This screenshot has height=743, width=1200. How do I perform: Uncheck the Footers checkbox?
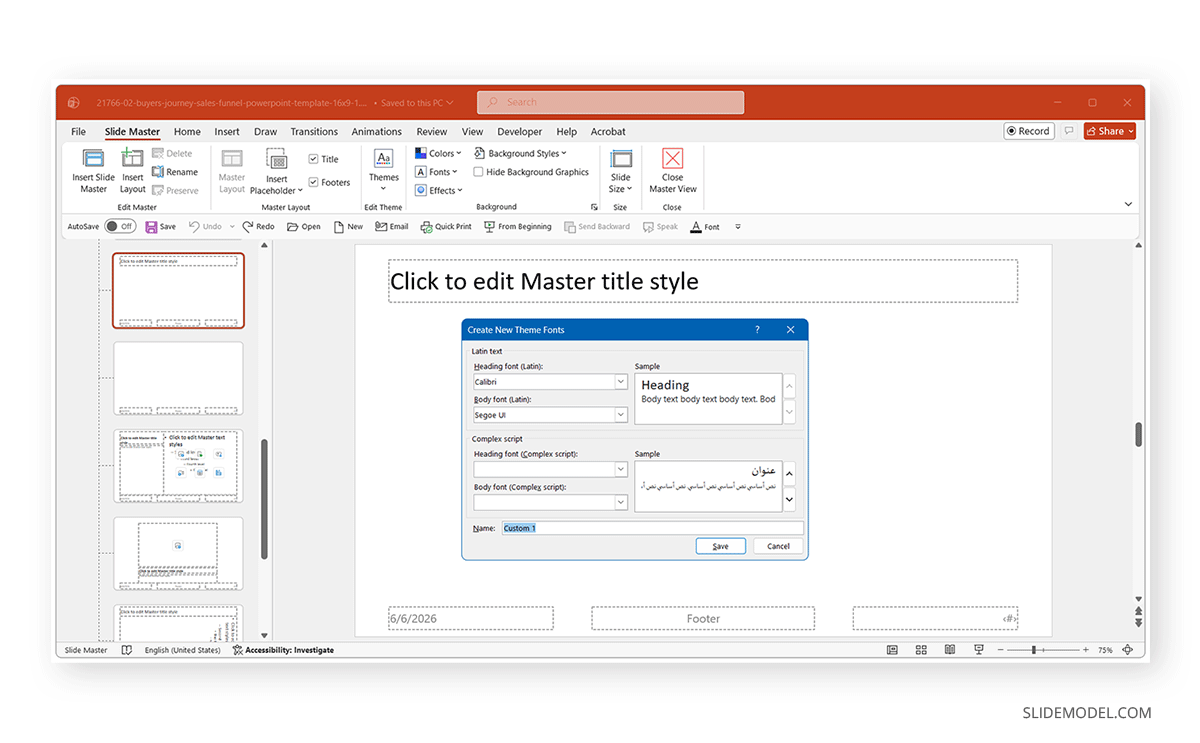pos(313,182)
